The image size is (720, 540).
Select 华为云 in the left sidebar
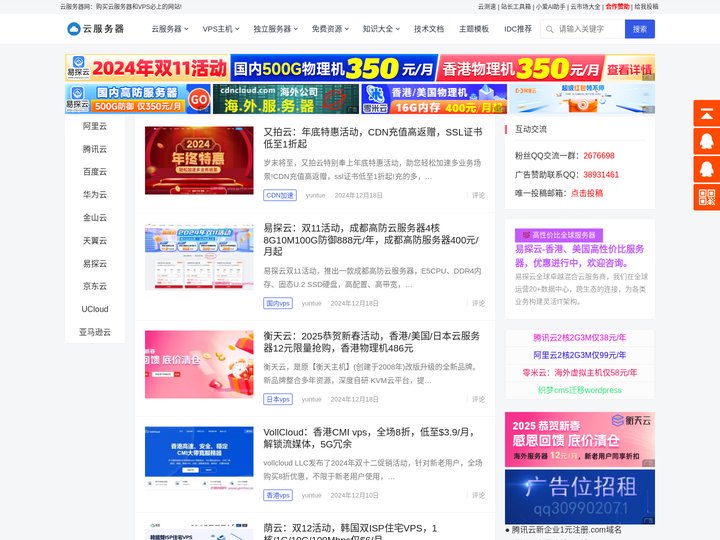(95, 195)
